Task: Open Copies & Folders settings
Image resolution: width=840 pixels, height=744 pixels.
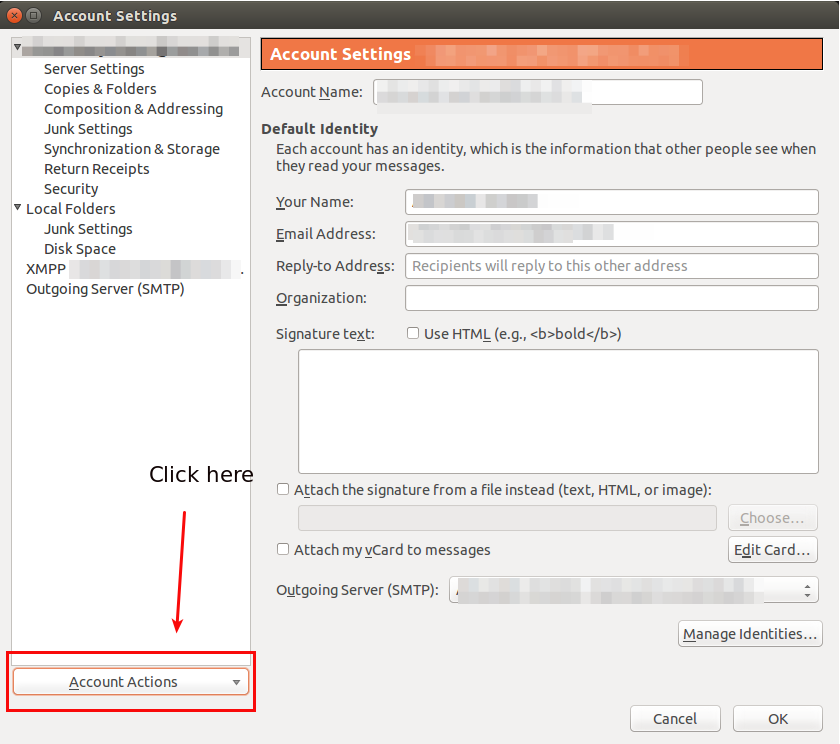Action: click(x=100, y=89)
